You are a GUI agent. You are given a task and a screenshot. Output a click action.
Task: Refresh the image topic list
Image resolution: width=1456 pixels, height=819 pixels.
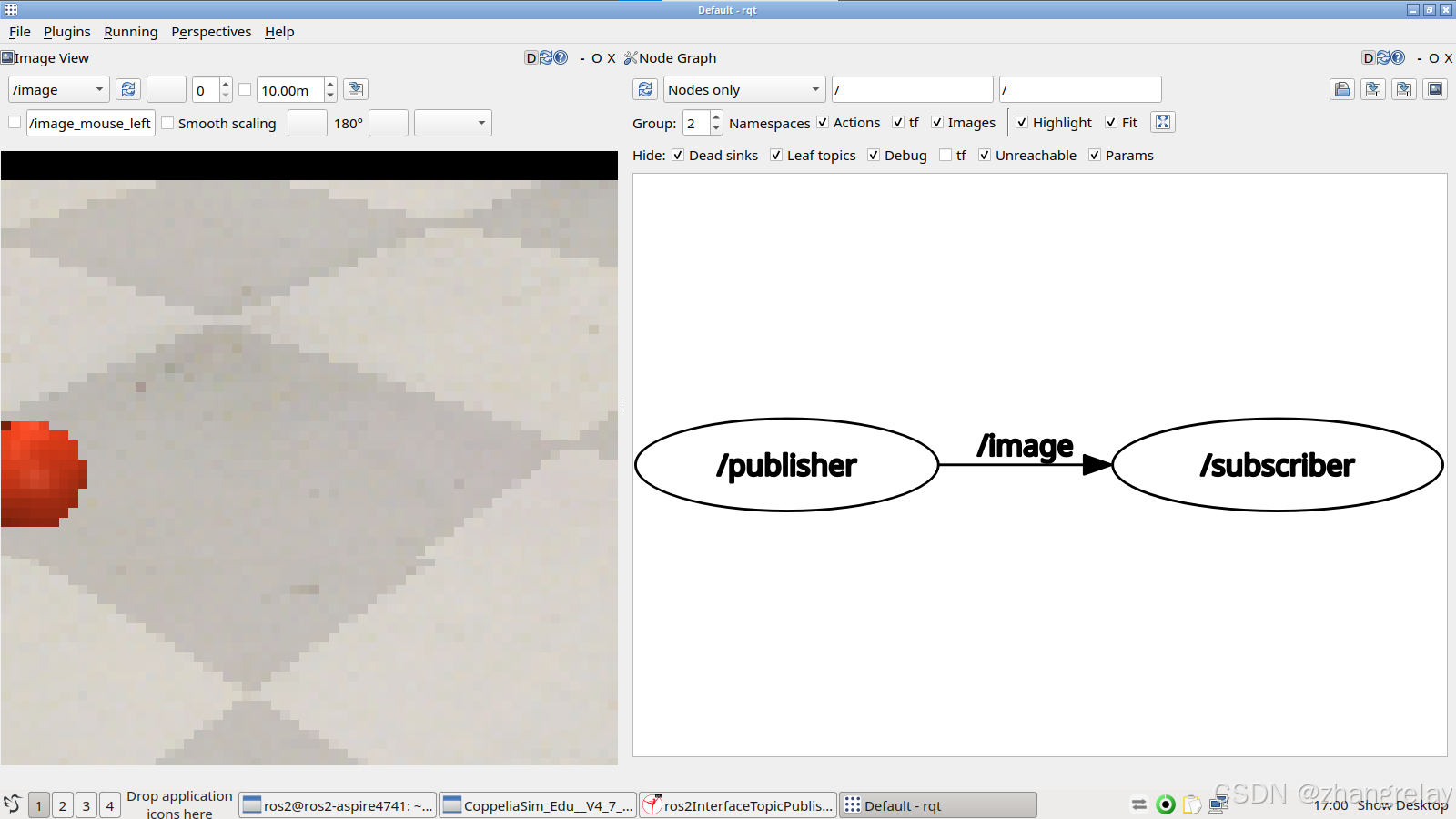click(128, 89)
